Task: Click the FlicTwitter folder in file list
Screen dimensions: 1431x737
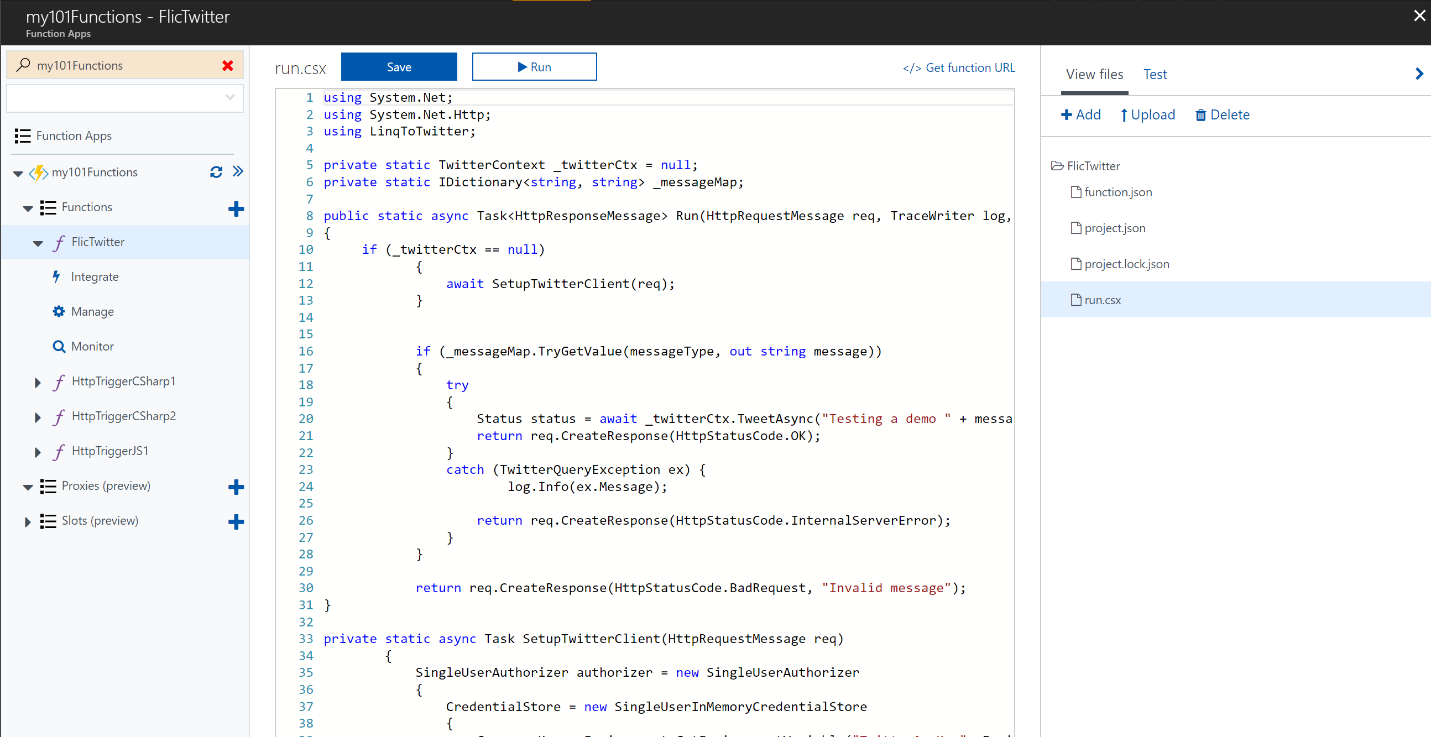Action: (1086, 166)
